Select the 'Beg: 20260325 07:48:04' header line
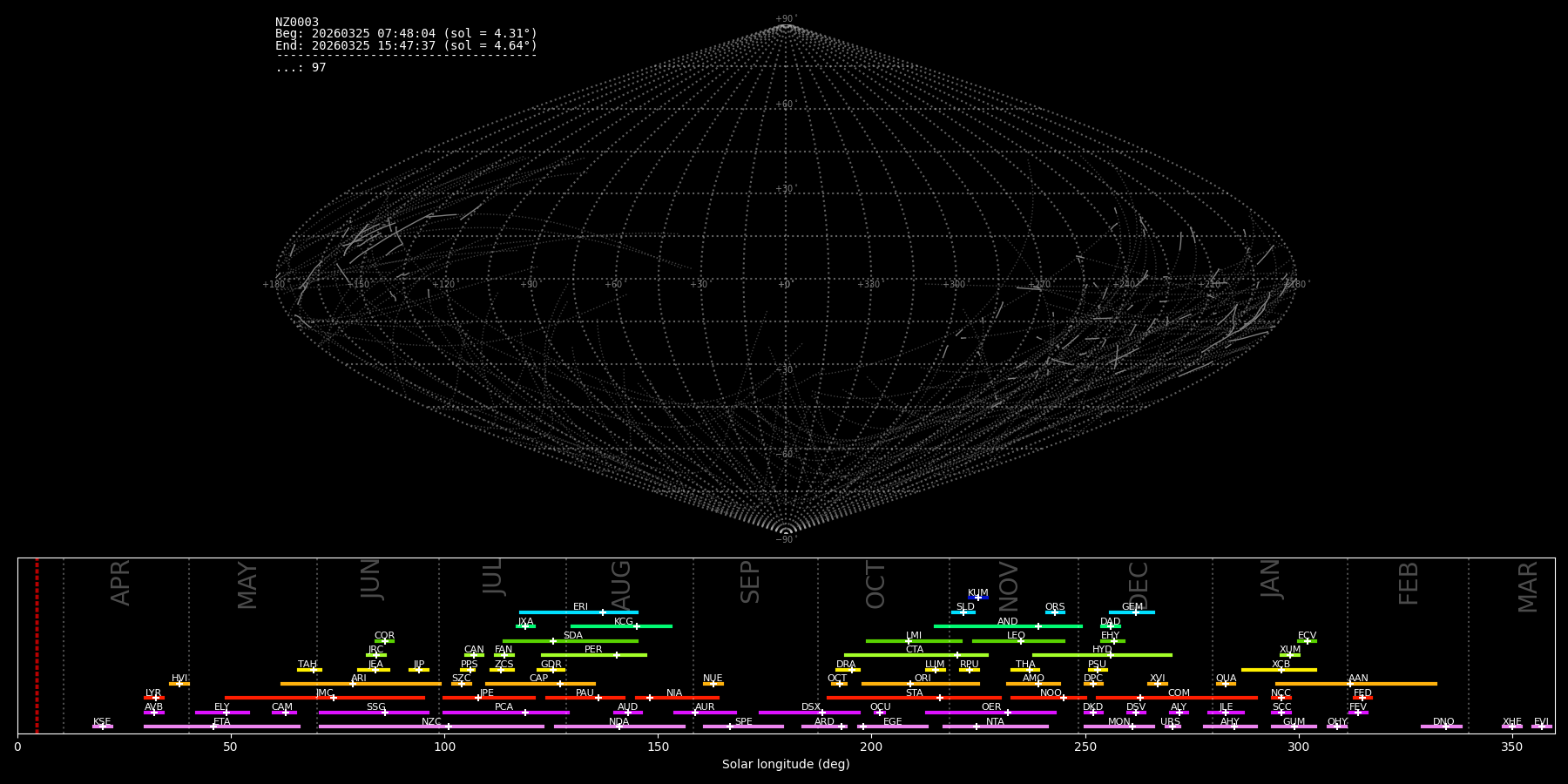This screenshot has width=1568, height=784. 406,34
